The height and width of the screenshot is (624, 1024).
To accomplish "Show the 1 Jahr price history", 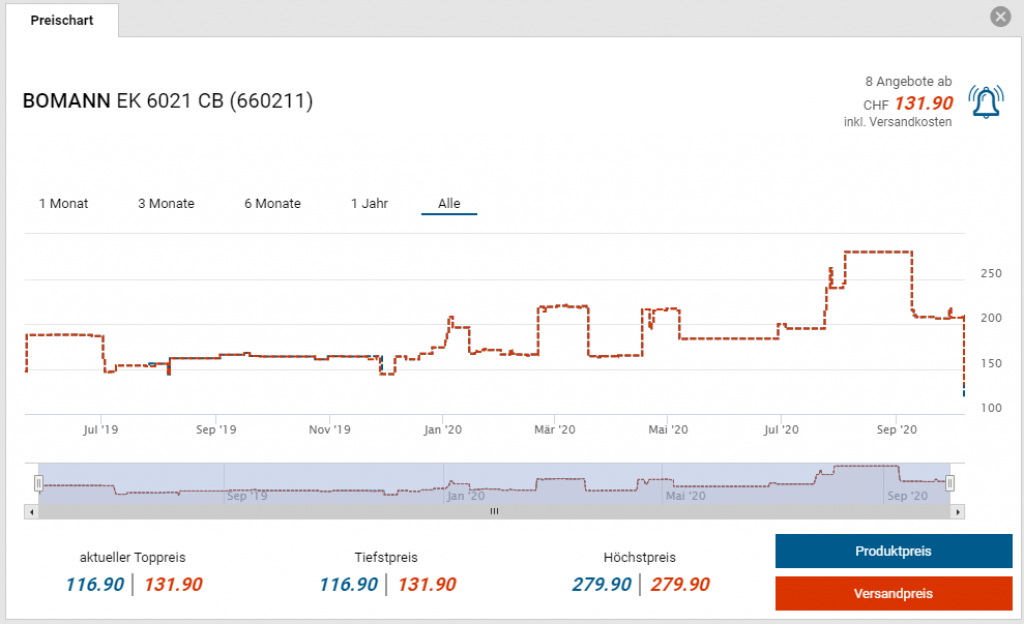I will pyautogui.click(x=369, y=203).
